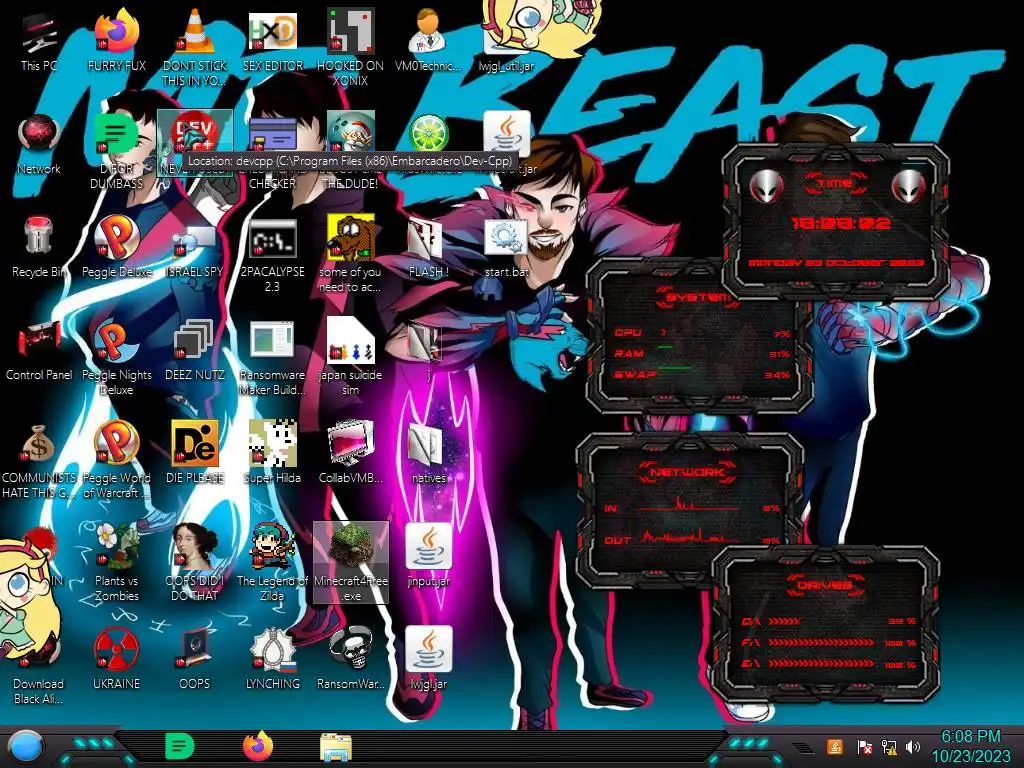Launch Firefox from the taskbar
This screenshot has height=768, width=1024.
click(258, 747)
